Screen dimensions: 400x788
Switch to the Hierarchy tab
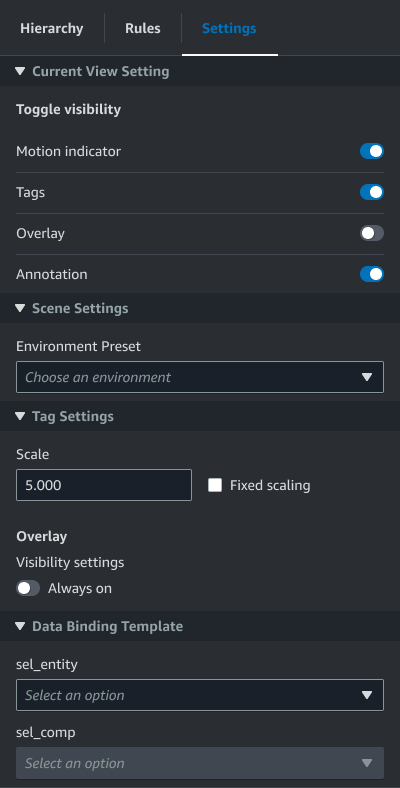coord(52,28)
